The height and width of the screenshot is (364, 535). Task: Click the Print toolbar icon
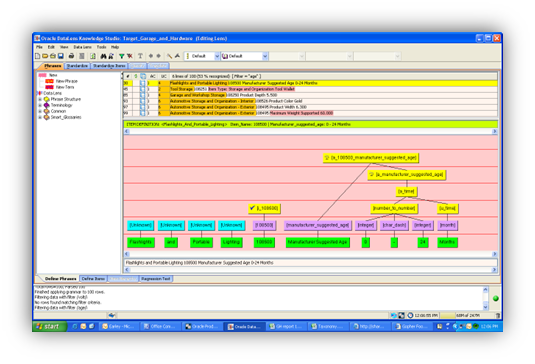point(71,56)
